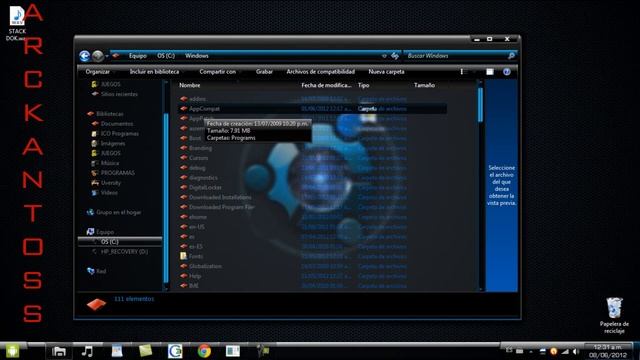Open the file explorer taskbar icon

[59, 351]
